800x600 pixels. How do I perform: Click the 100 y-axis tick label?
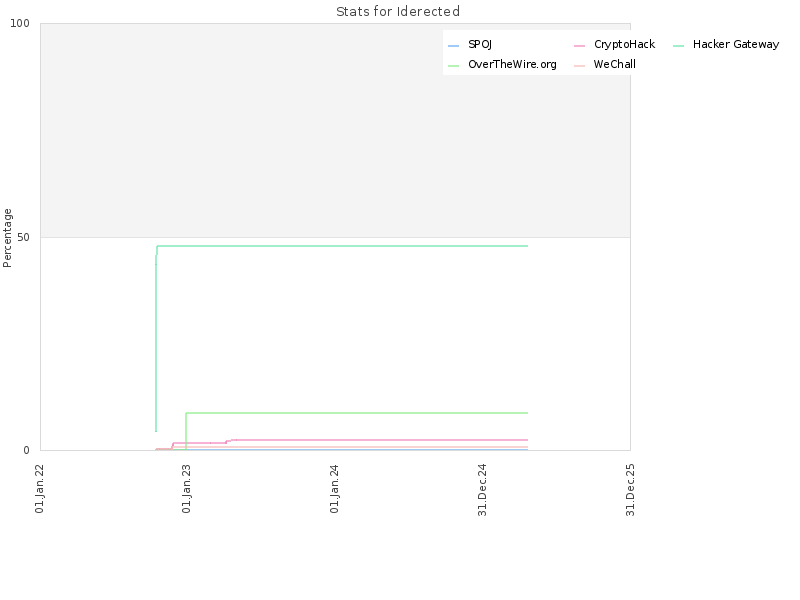click(20, 23)
